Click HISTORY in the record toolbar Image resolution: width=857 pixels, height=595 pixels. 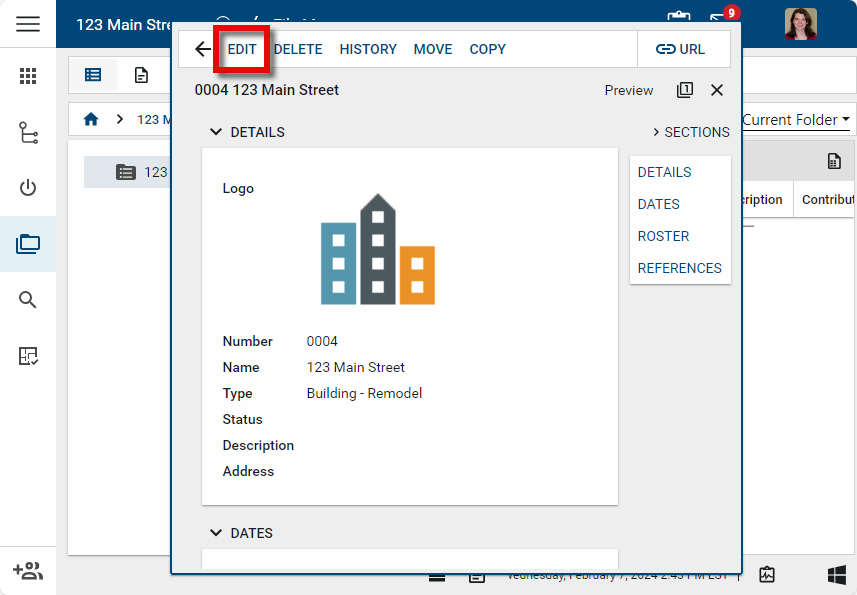[x=368, y=49]
